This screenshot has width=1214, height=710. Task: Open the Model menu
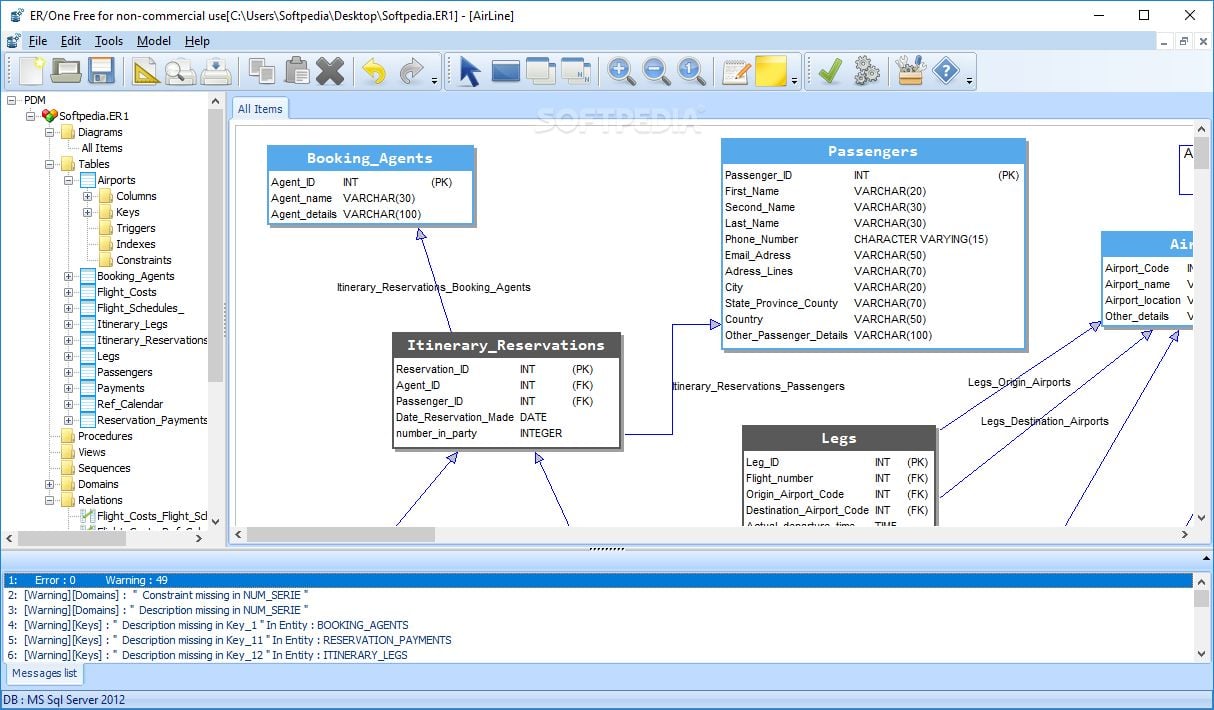153,41
